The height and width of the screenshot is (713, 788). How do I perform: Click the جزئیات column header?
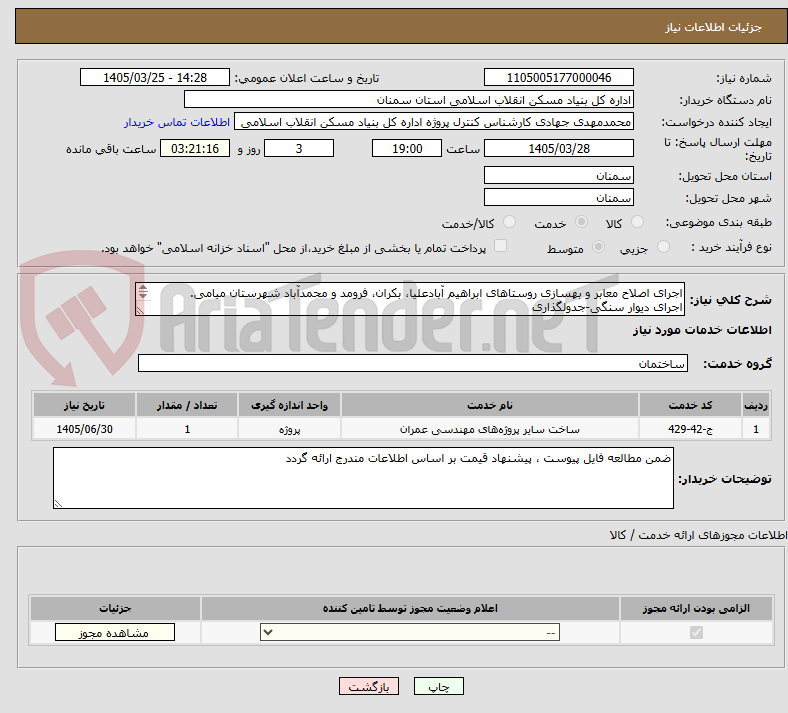(115, 608)
